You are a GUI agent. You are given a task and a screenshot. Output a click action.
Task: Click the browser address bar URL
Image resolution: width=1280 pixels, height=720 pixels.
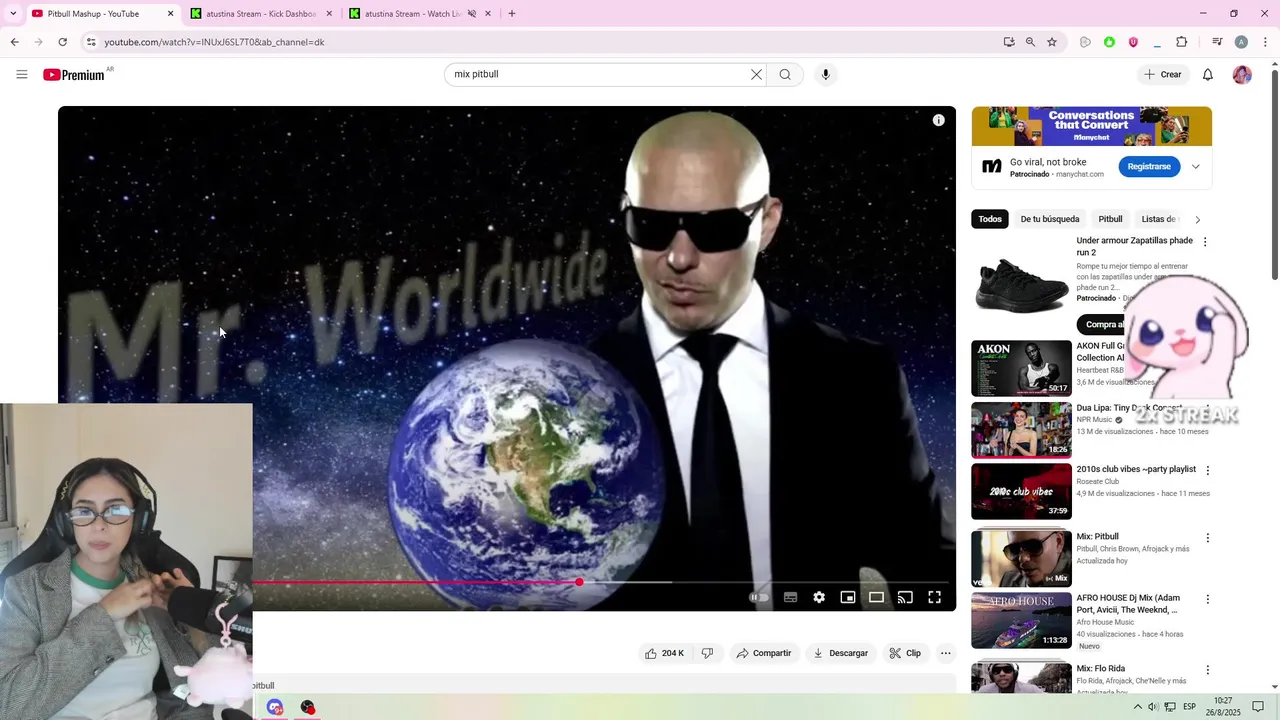tap(214, 42)
